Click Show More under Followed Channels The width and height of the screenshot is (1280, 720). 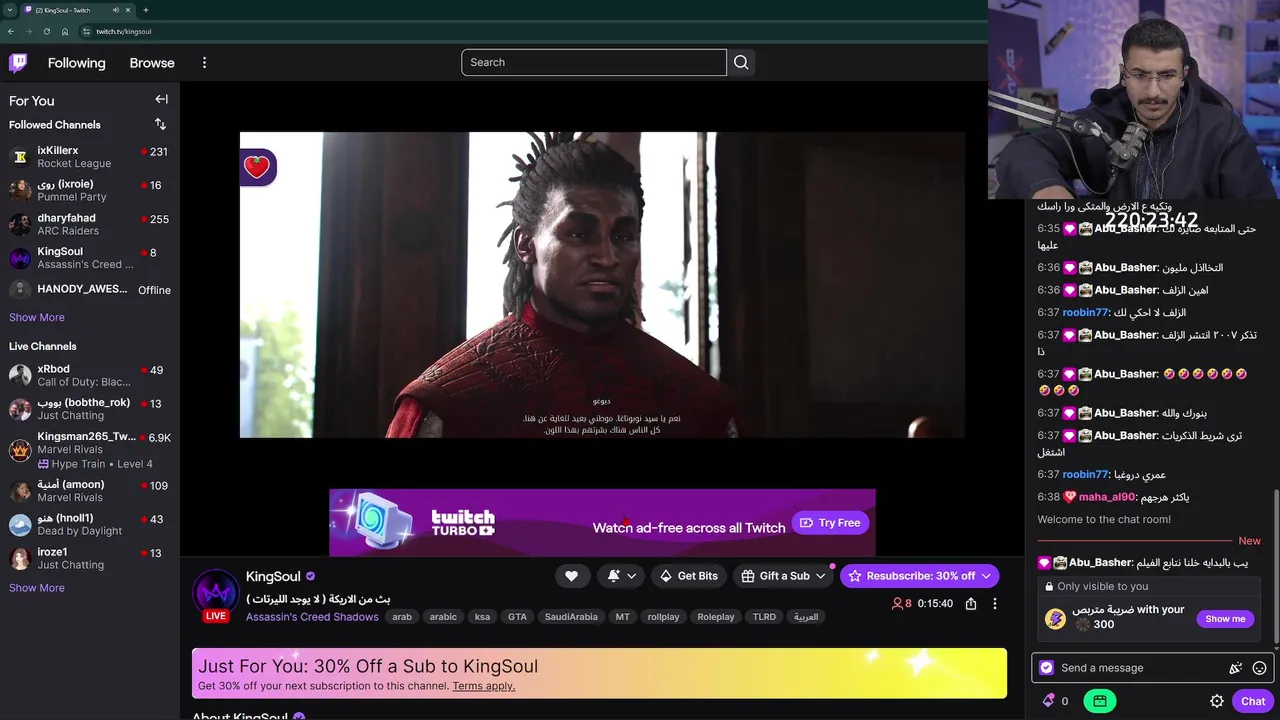pos(37,317)
